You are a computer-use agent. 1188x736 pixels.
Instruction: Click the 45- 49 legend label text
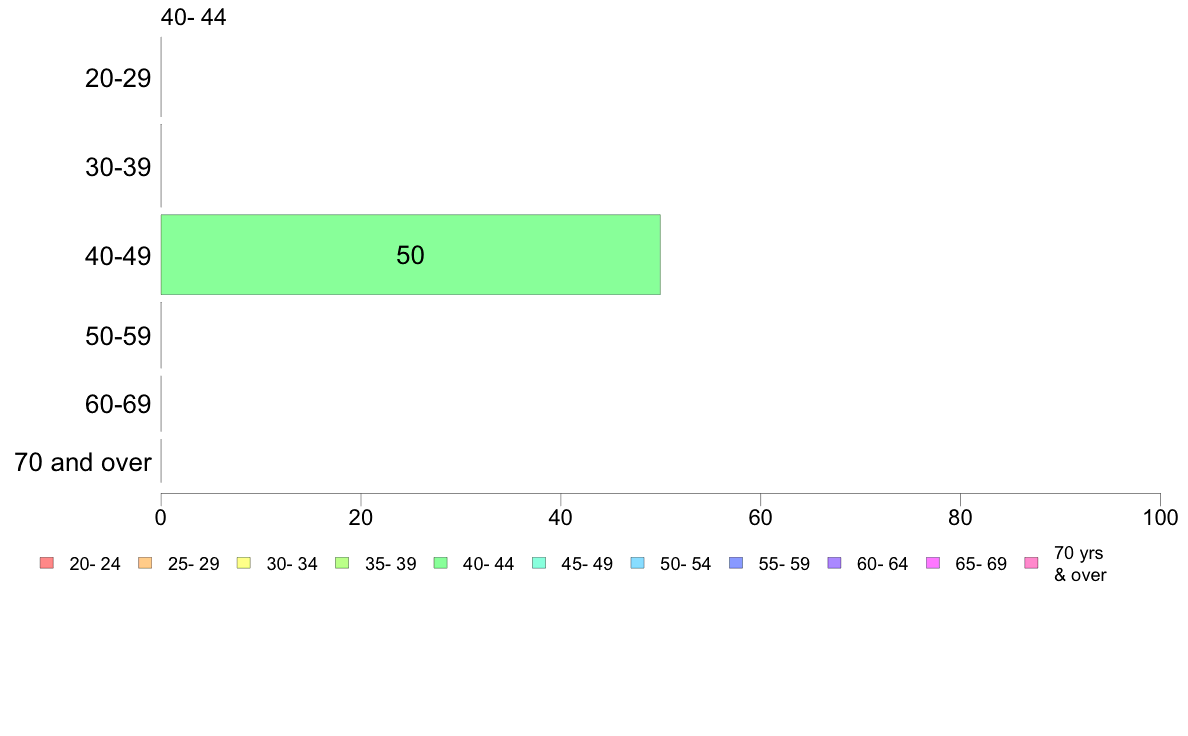tap(587, 564)
